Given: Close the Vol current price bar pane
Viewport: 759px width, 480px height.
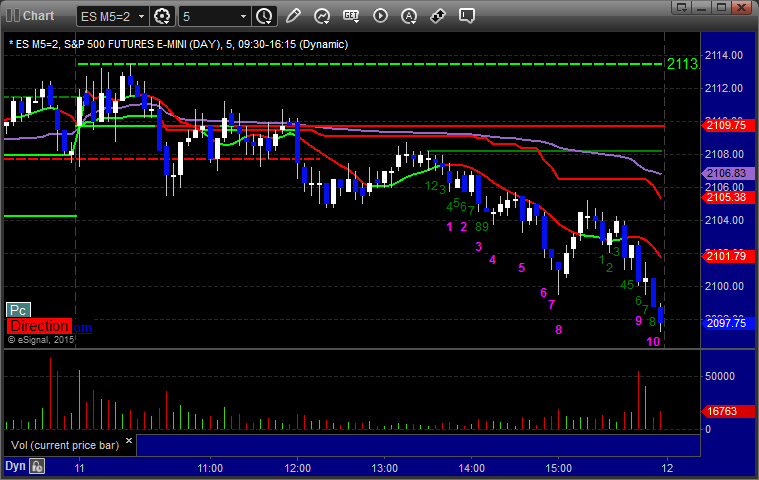Looking at the screenshot, I should coord(129,440).
